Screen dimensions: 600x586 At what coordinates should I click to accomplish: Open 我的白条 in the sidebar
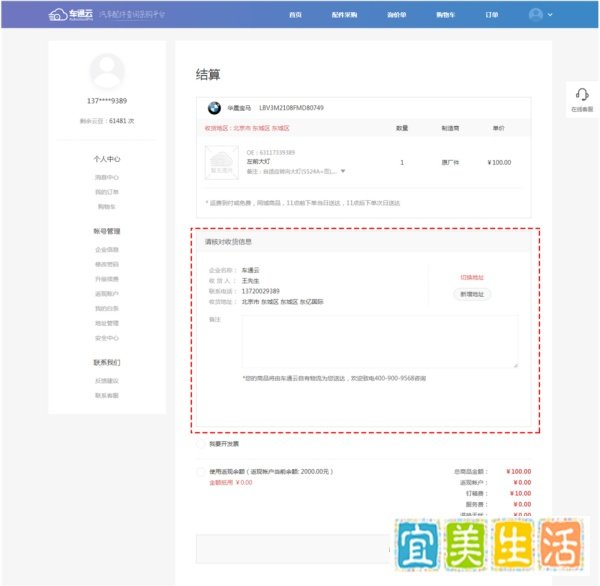[107, 309]
